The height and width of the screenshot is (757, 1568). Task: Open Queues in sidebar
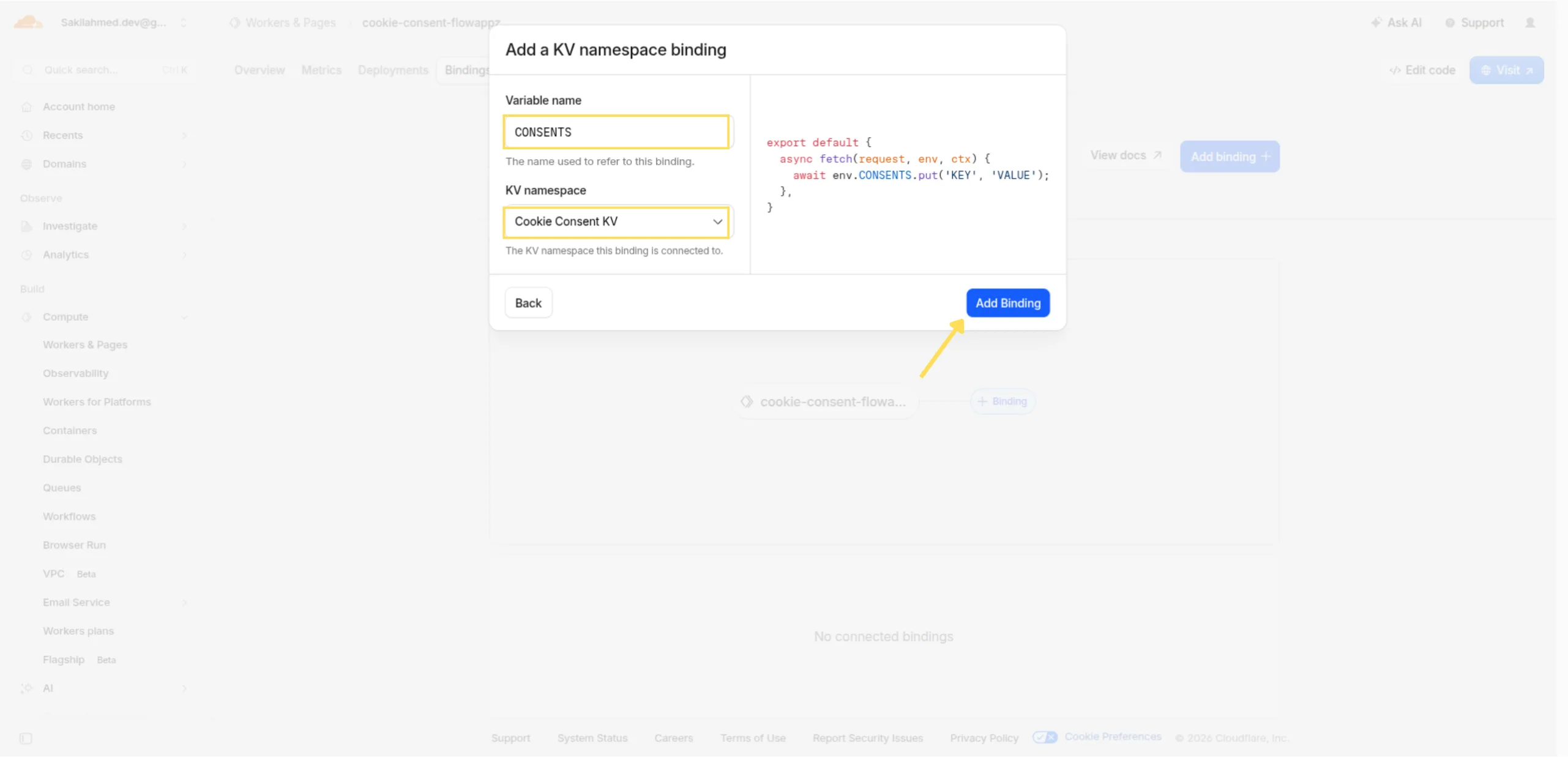(x=62, y=488)
